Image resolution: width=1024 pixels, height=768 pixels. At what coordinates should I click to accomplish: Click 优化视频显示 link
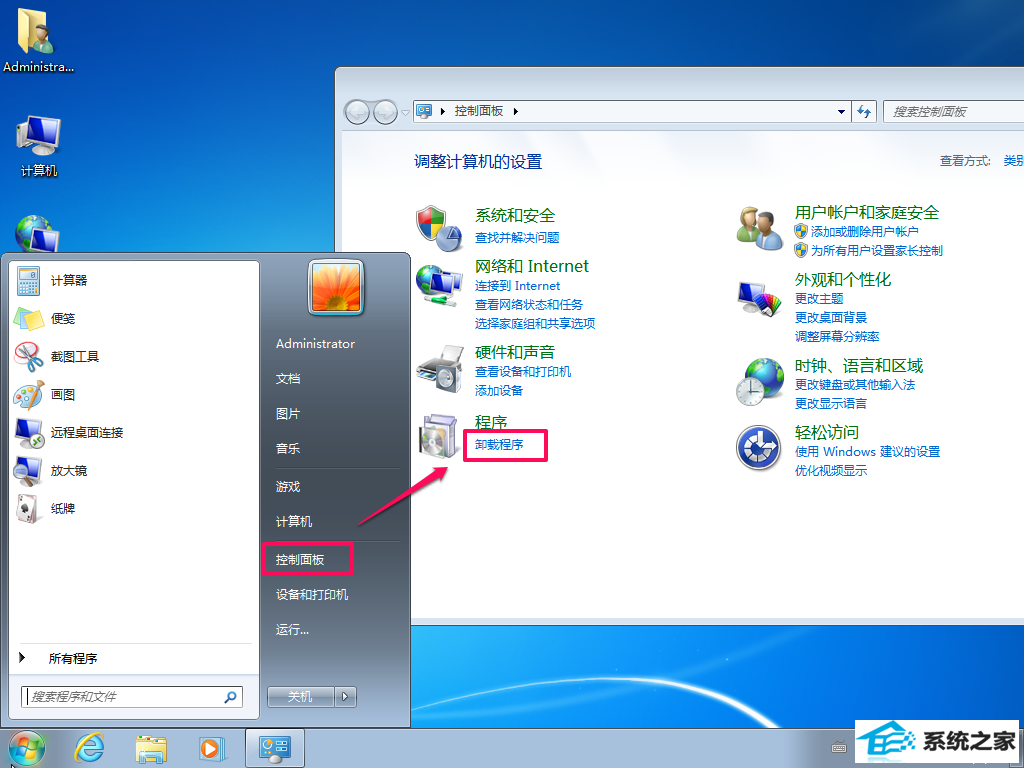(x=831, y=470)
